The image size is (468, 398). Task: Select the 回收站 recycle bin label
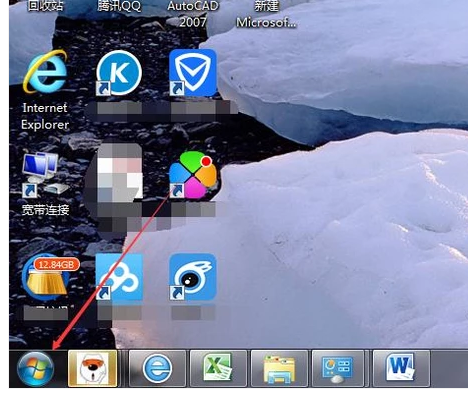tap(45, 6)
